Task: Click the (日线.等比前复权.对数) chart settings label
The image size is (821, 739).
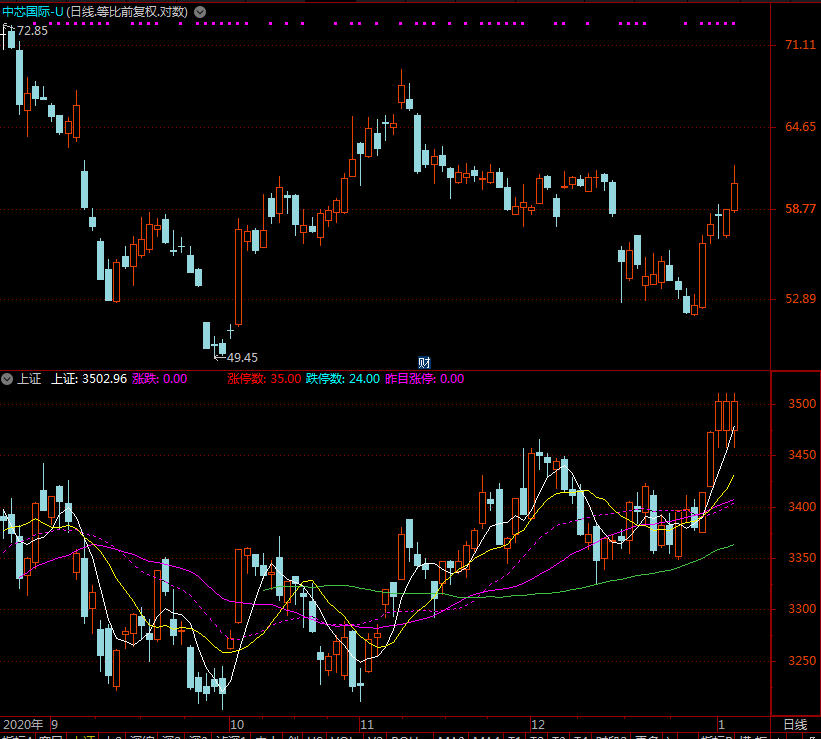Action: click(x=127, y=12)
